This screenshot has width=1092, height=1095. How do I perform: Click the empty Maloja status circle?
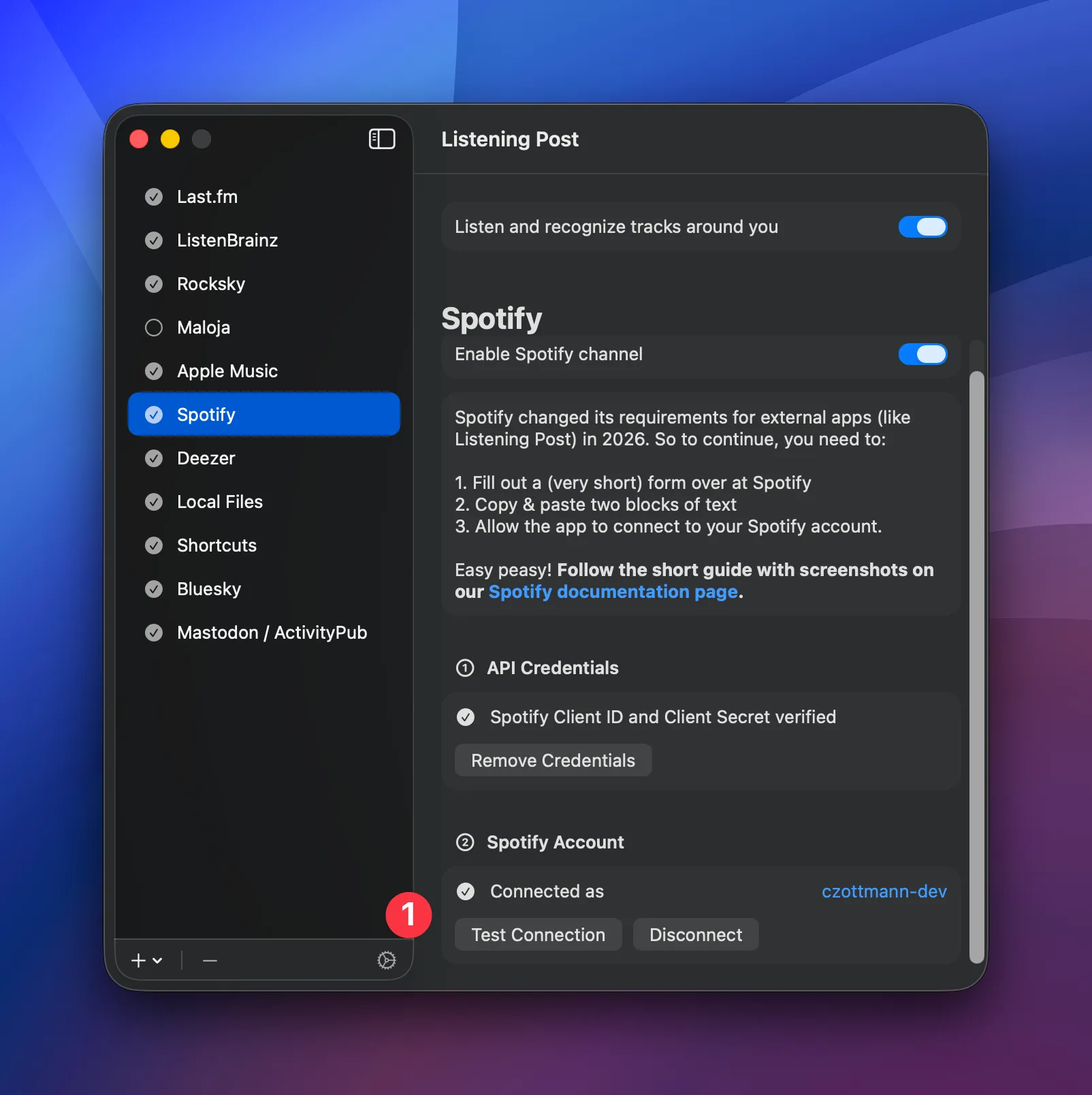154,328
